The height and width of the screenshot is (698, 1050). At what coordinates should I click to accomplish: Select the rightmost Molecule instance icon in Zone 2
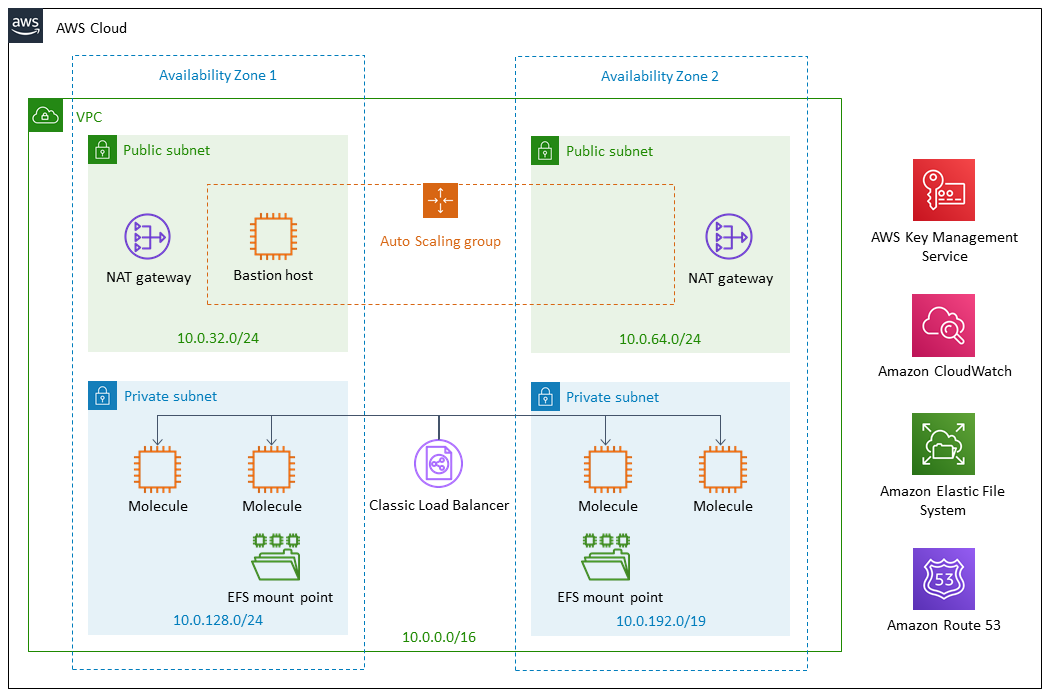(x=723, y=470)
